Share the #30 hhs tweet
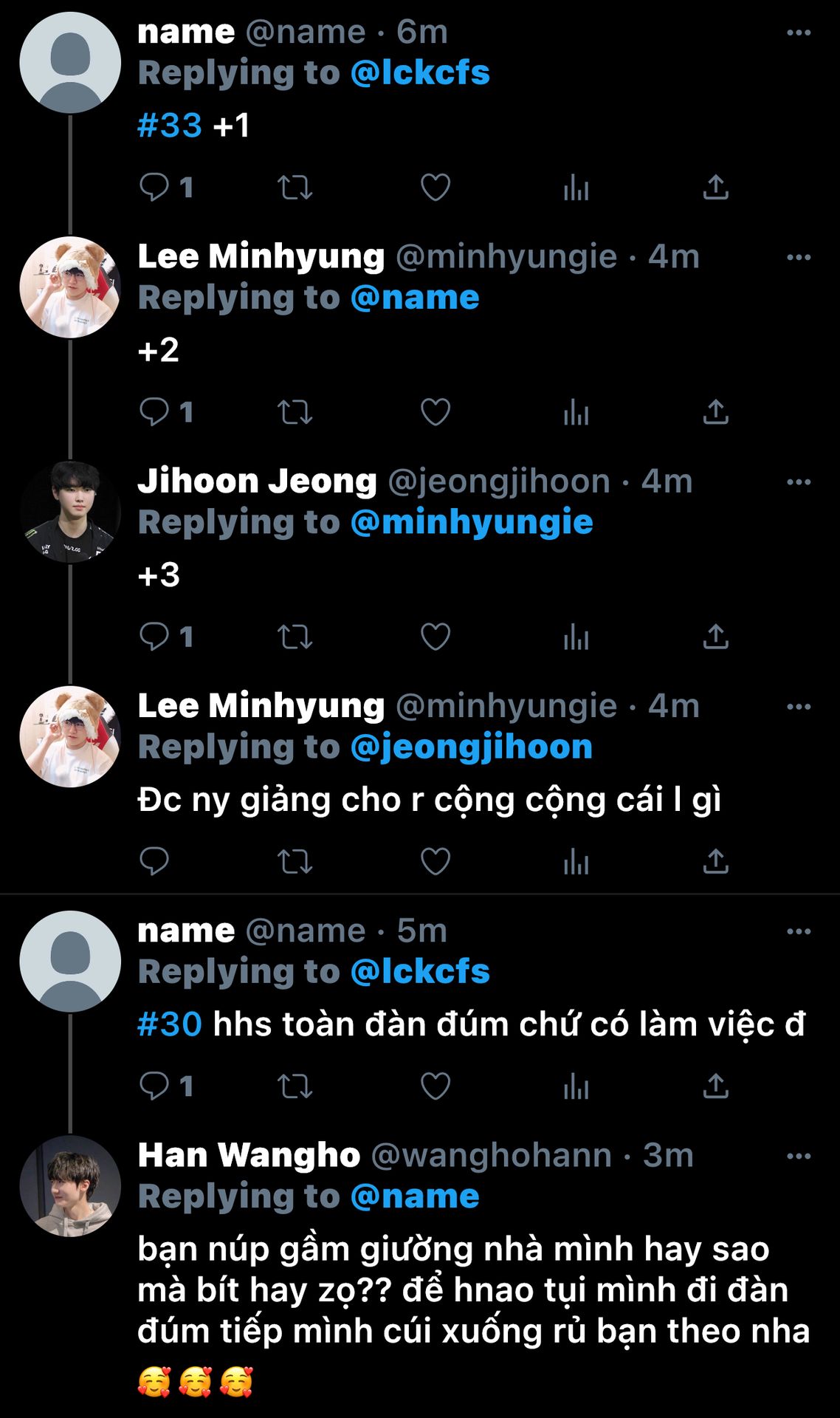Image resolution: width=840 pixels, height=1418 pixels. [x=715, y=1086]
